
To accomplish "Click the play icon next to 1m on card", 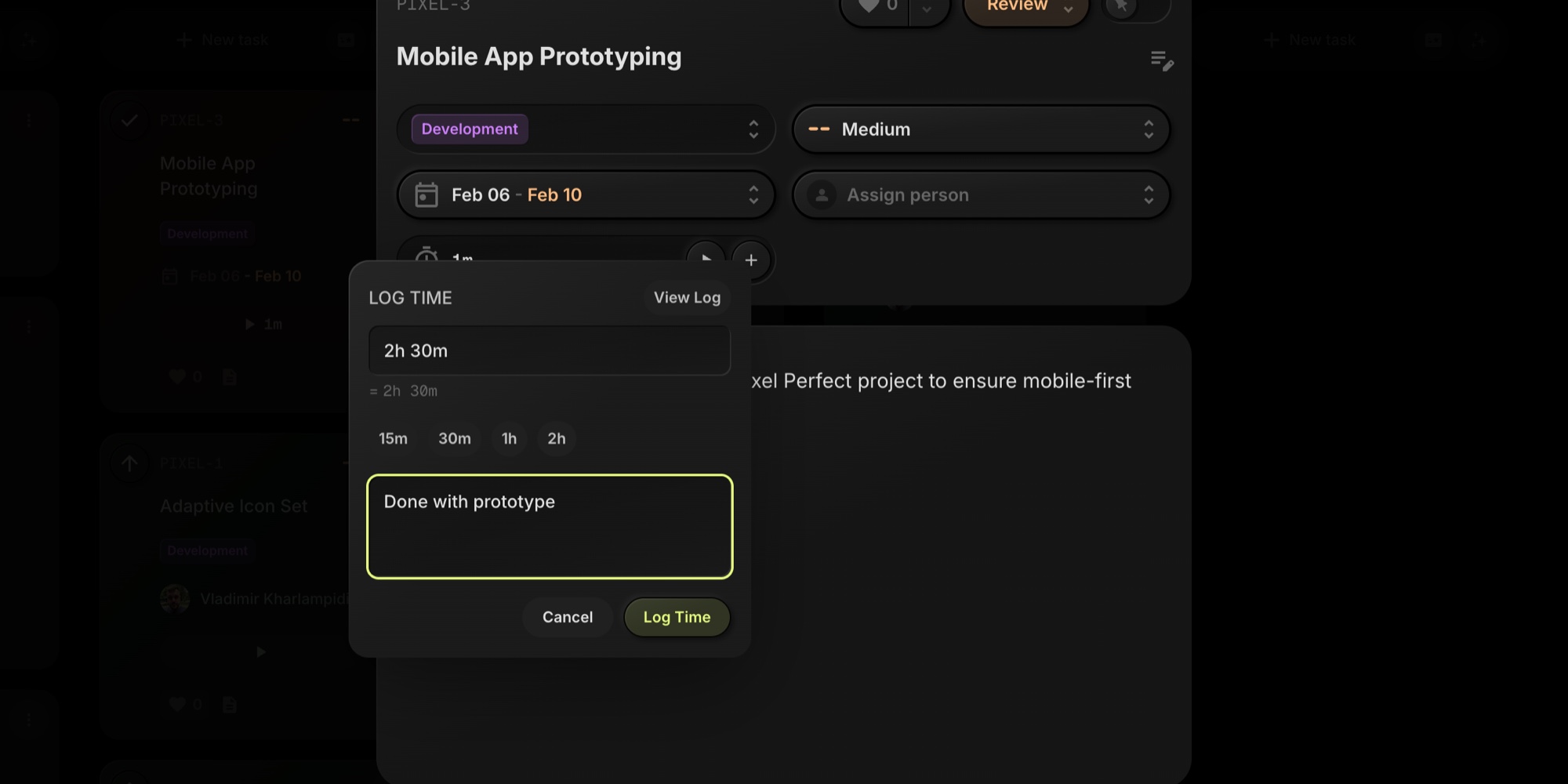I will pyautogui.click(x=249, y=324).
